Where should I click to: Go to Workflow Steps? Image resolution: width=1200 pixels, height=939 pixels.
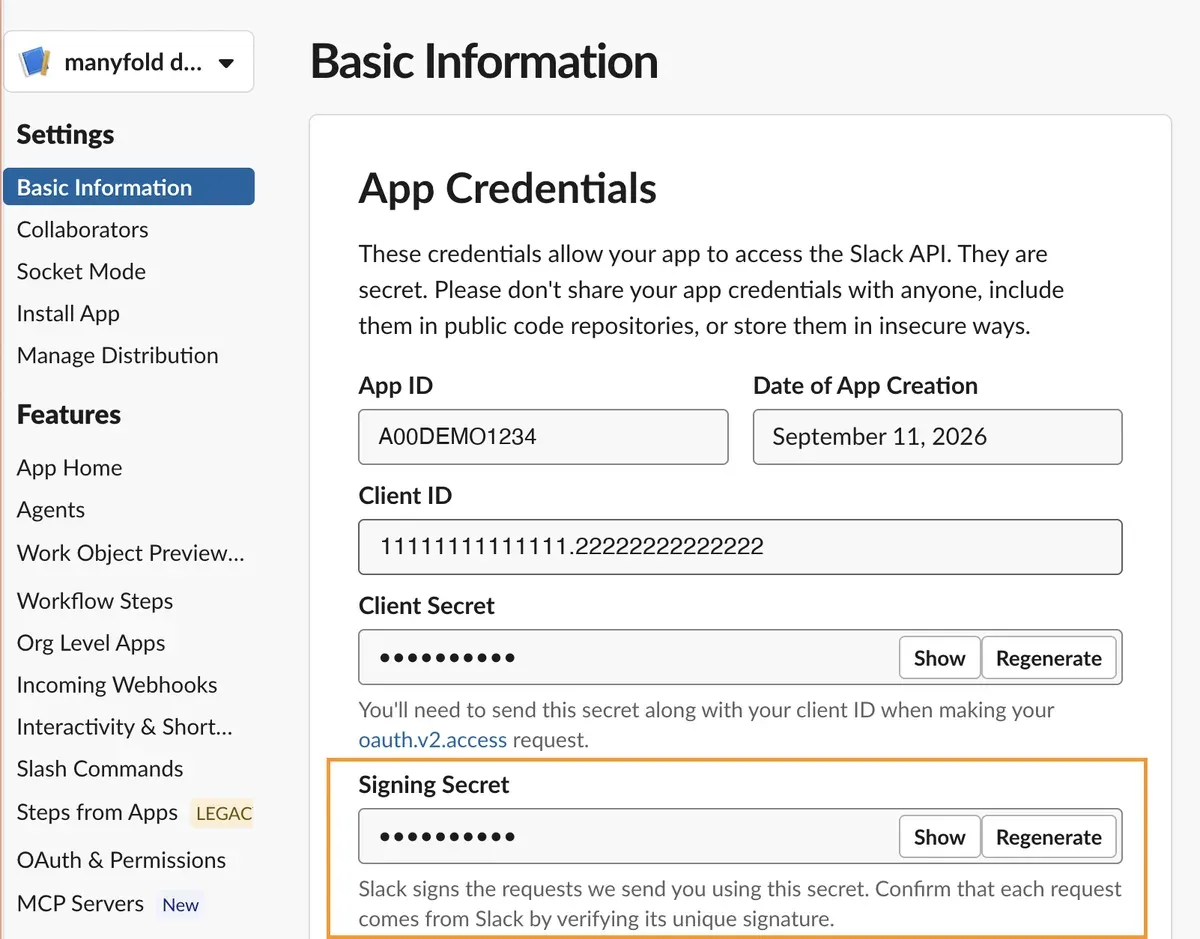click(x=95, y=601)
